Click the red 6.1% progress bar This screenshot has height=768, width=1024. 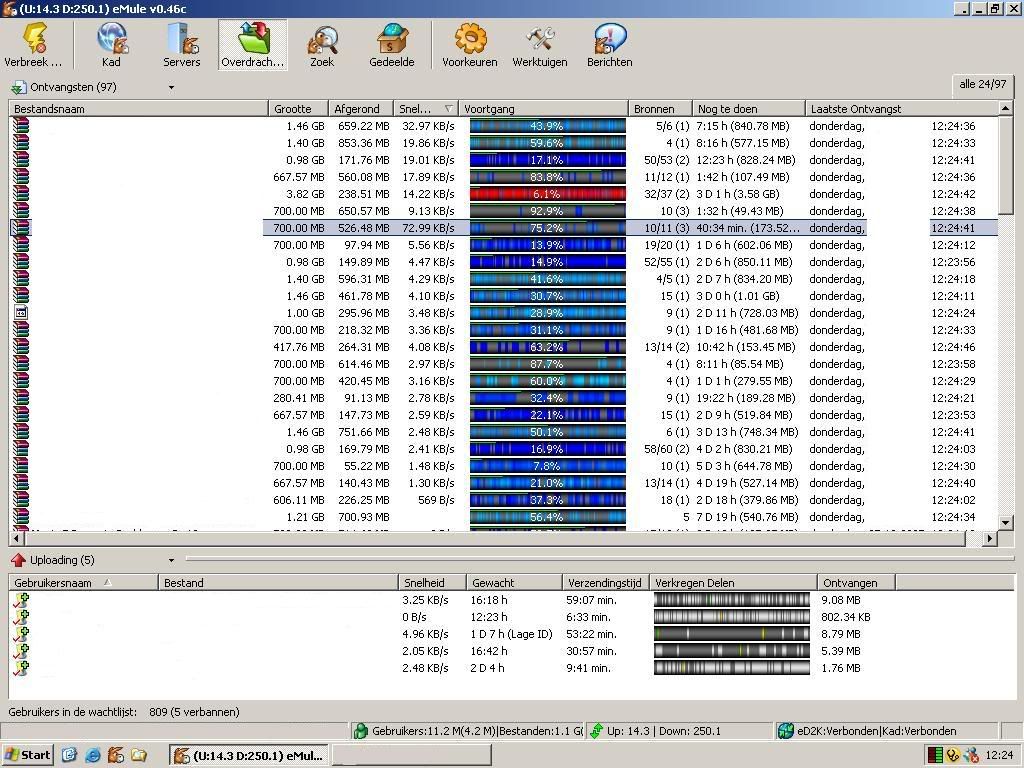coord(547,194)
